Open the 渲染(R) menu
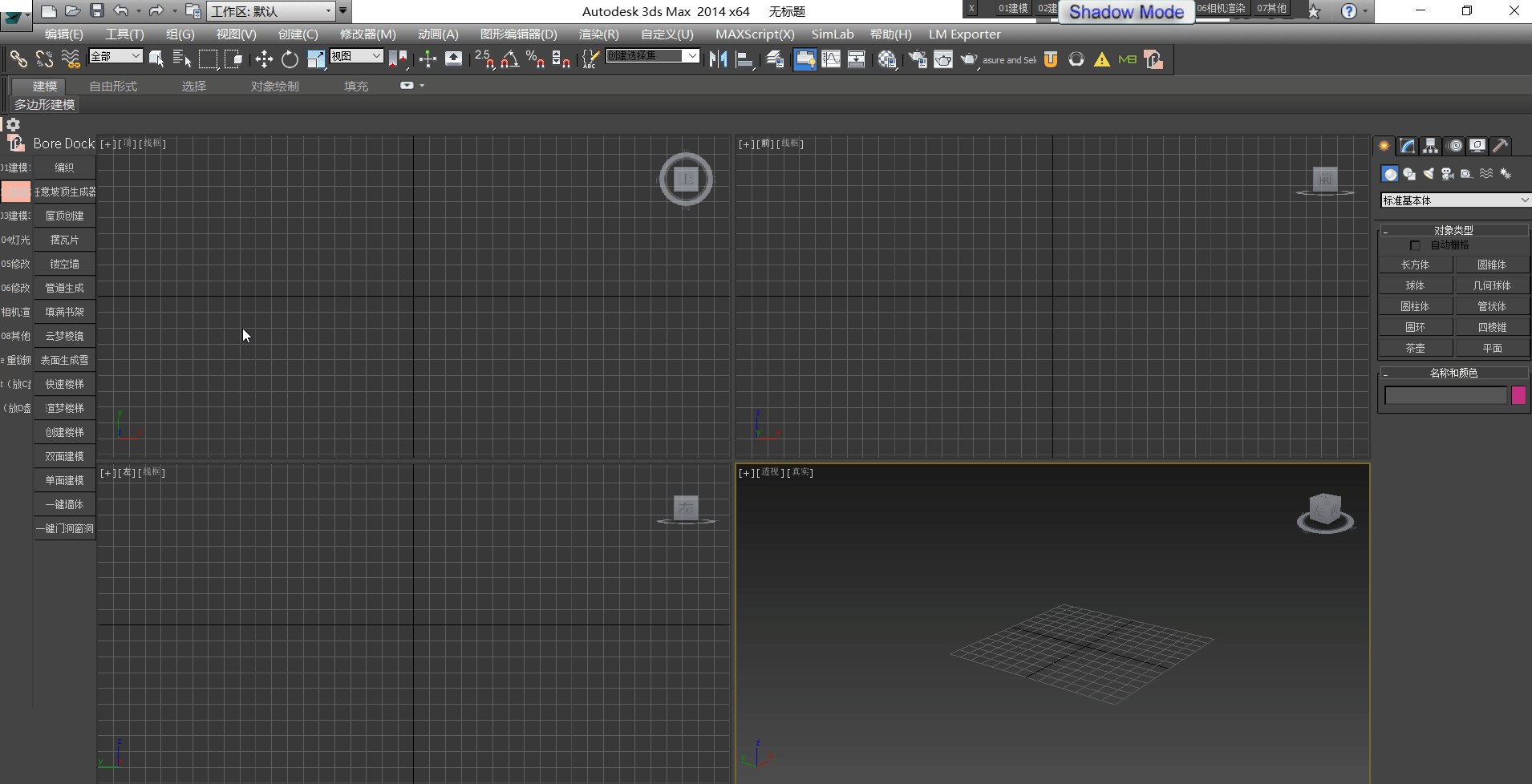Image resolution: width=1532 pixels, height=784 pixels. click(x=597, y=34)
